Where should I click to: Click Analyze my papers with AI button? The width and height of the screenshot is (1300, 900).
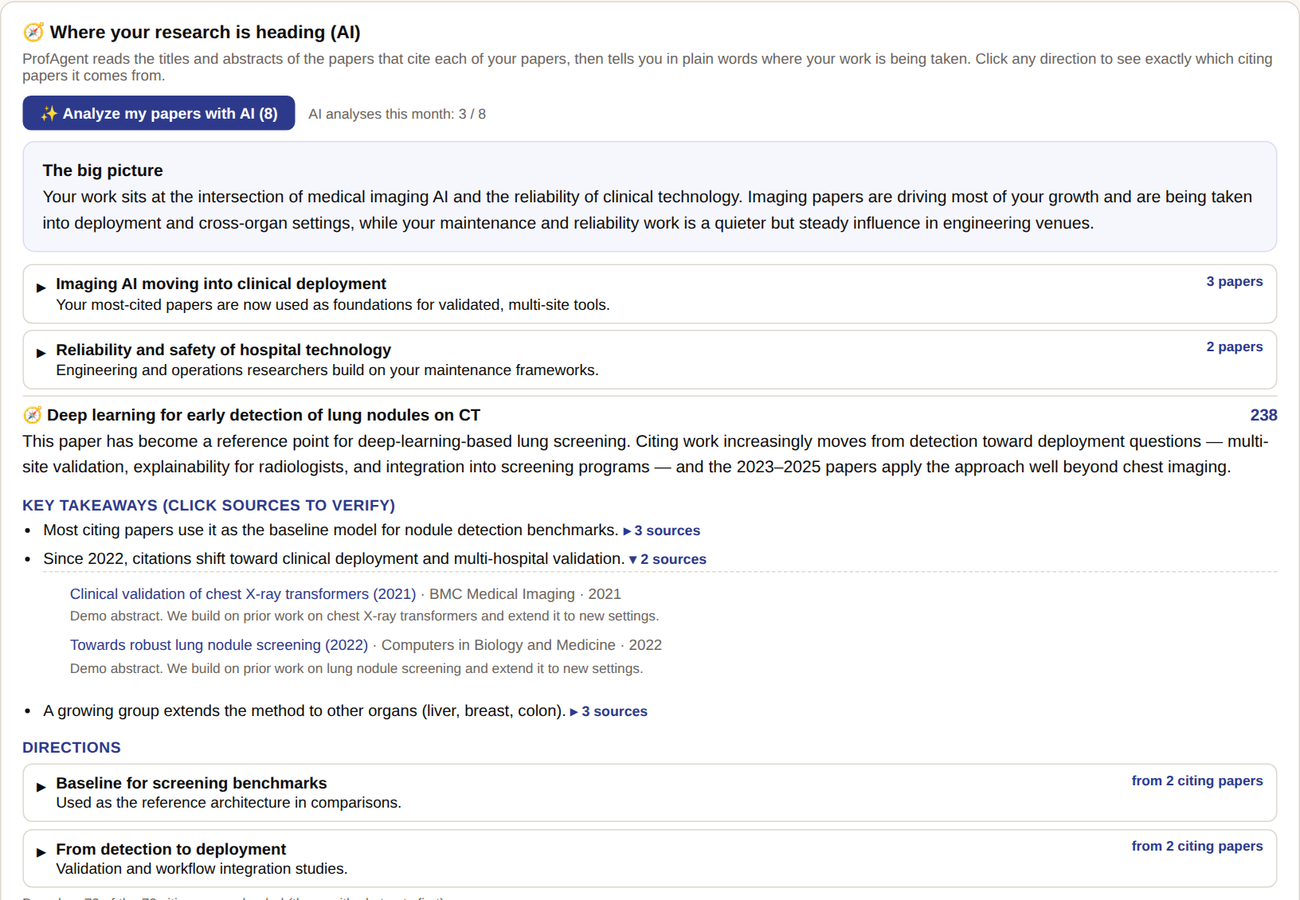[159, 113]
